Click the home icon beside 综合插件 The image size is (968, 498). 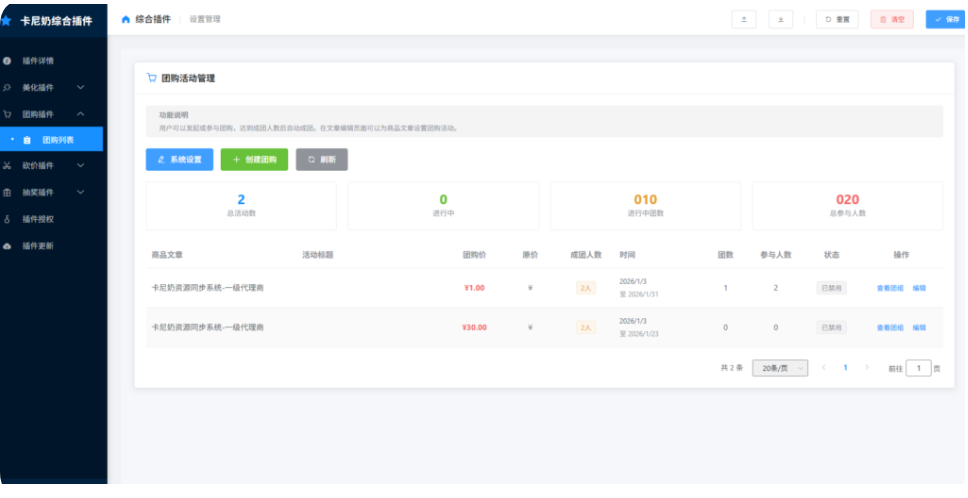point(125,19)
